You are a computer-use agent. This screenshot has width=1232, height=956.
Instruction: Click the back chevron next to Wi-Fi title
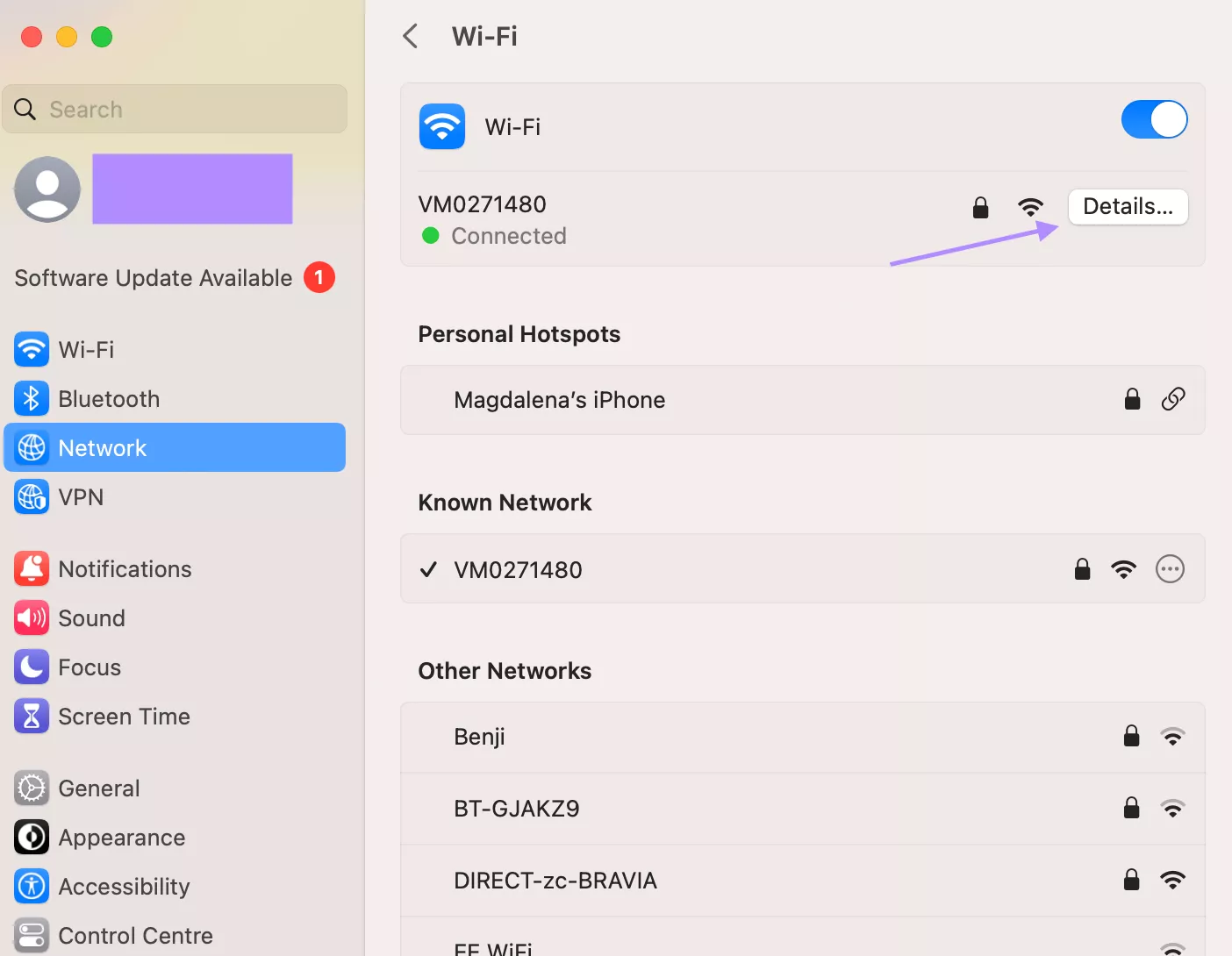[410, 36]
